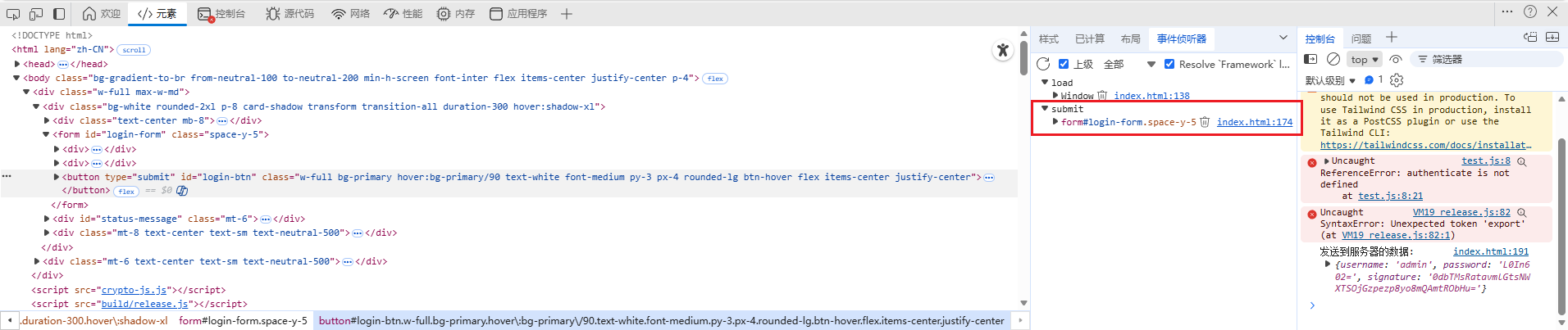This screenshot has height=330, width=1568.
Task: Create live expression with eye icon
Action: [x=1396, y=59]
